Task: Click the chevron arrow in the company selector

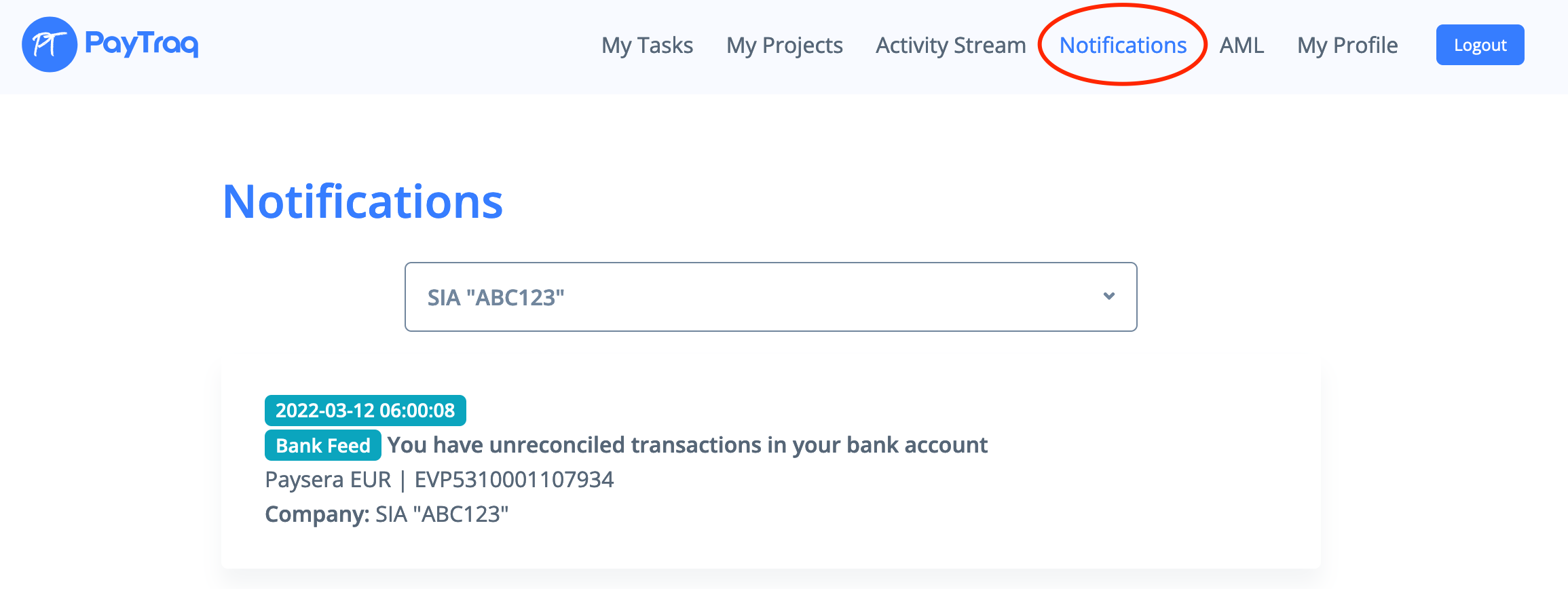Action: 1109,297
